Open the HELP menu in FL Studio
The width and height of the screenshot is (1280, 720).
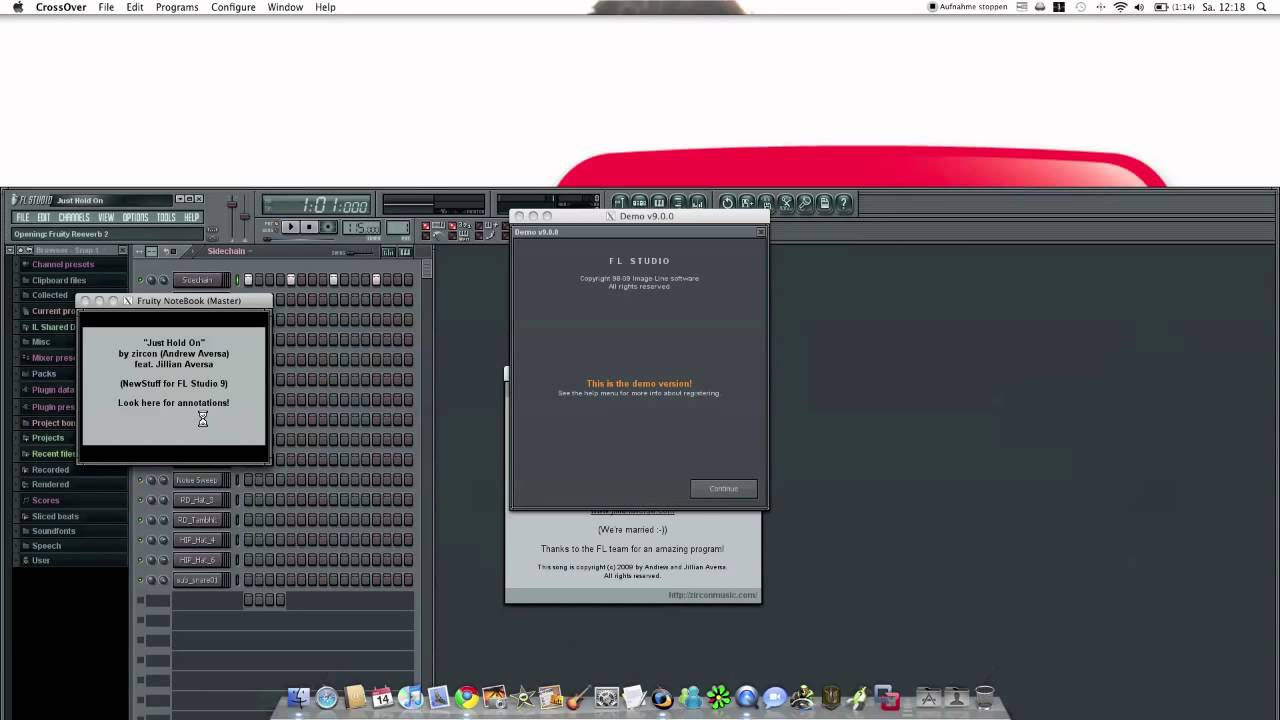click(192, 217)
